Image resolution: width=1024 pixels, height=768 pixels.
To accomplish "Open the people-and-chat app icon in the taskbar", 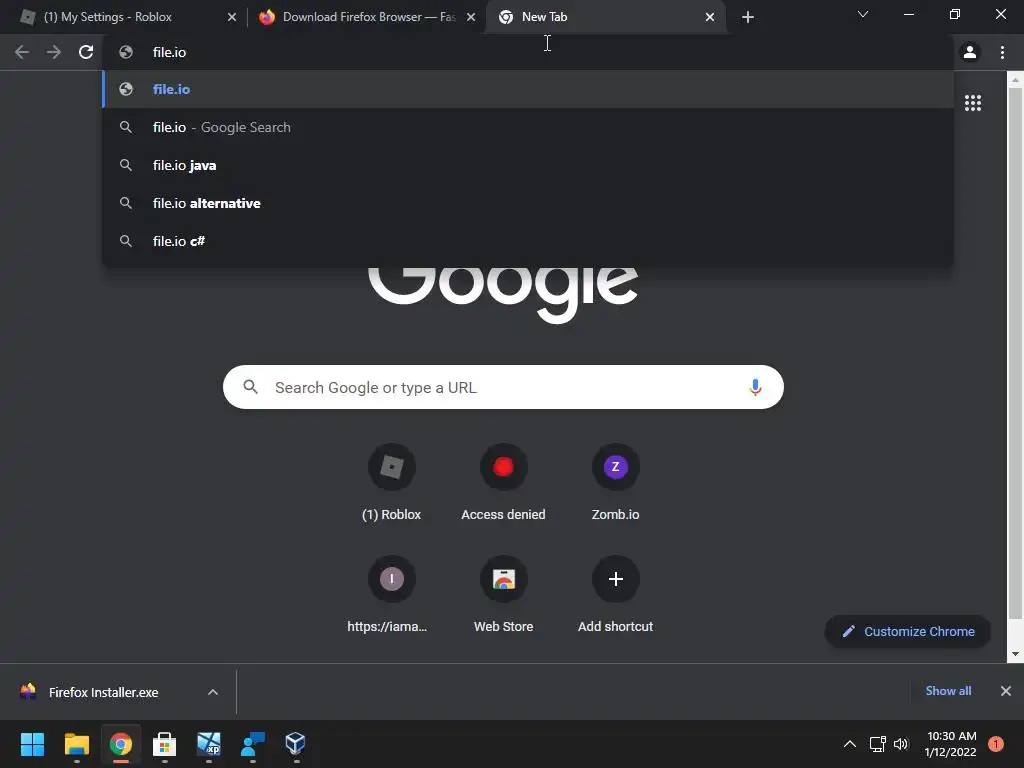I will (x=253, y=744).
